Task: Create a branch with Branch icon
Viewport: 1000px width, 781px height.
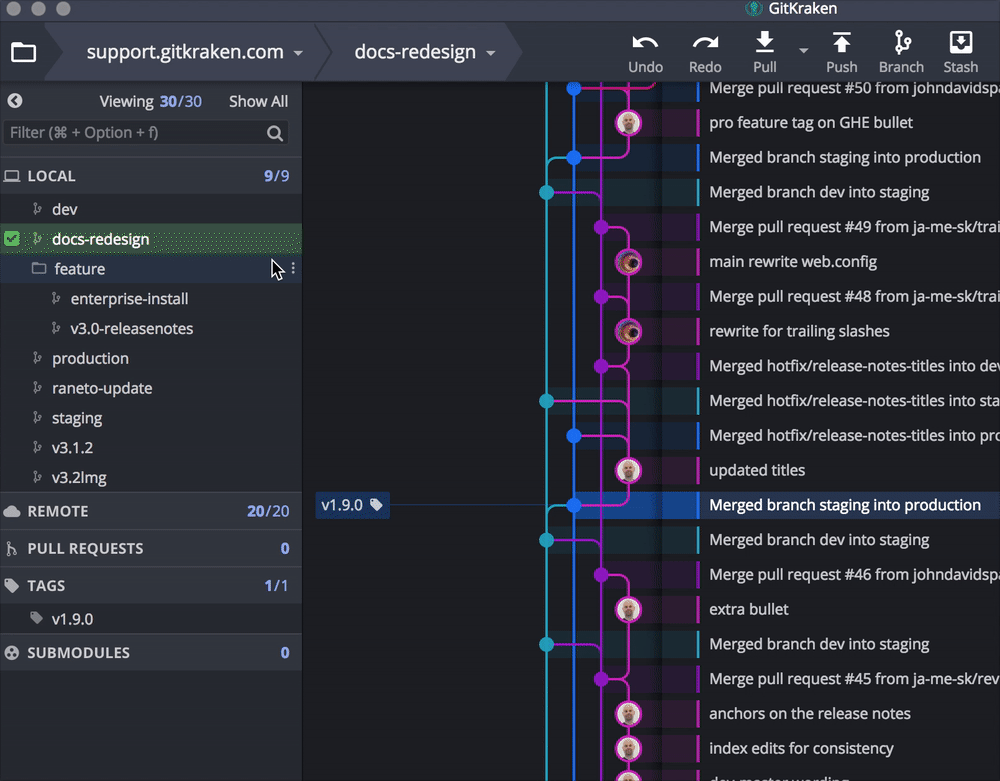Action: [902, 42]
